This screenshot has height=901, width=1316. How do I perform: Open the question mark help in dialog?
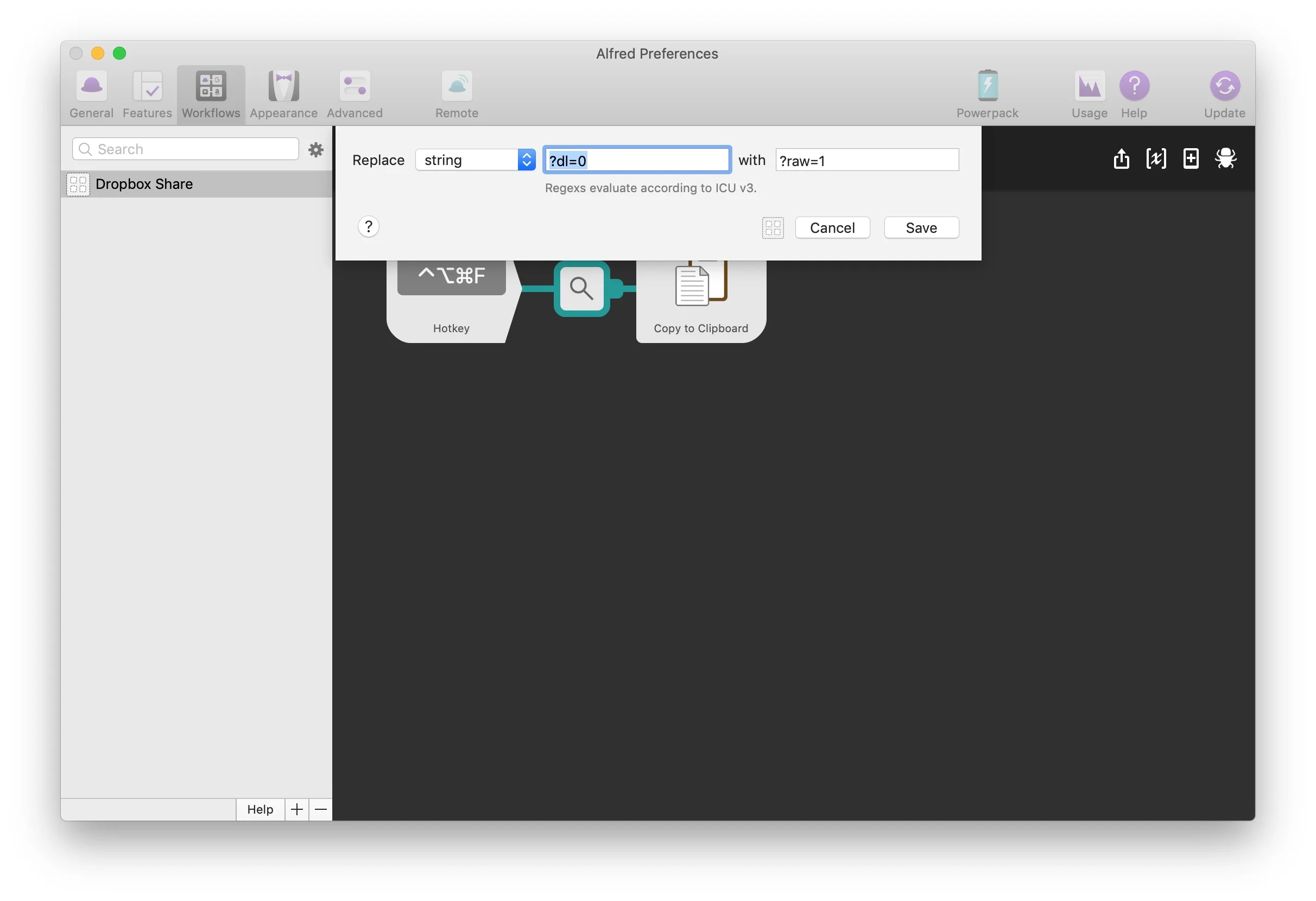(368, 227)
